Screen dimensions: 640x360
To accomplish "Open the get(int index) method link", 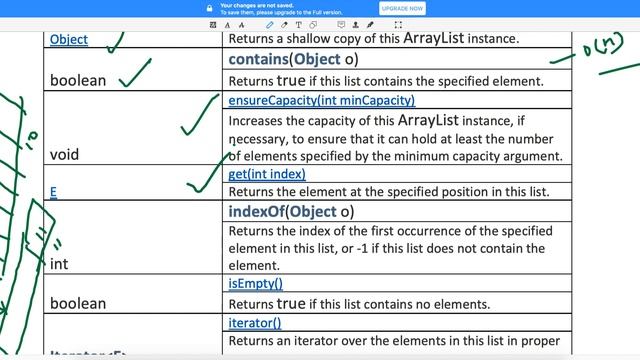I will click(267, 174).
